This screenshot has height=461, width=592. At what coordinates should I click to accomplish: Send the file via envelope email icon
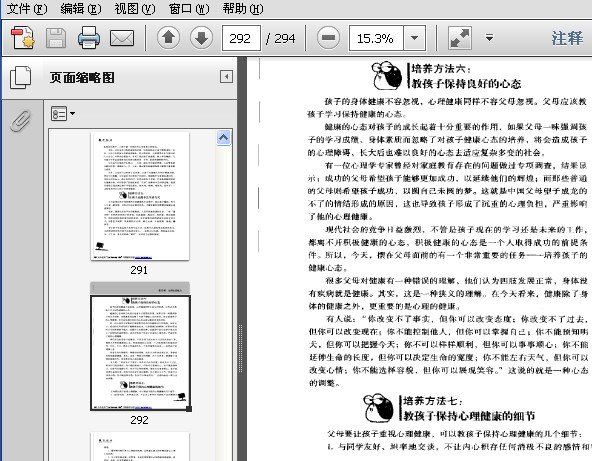(x=122, y=38)
